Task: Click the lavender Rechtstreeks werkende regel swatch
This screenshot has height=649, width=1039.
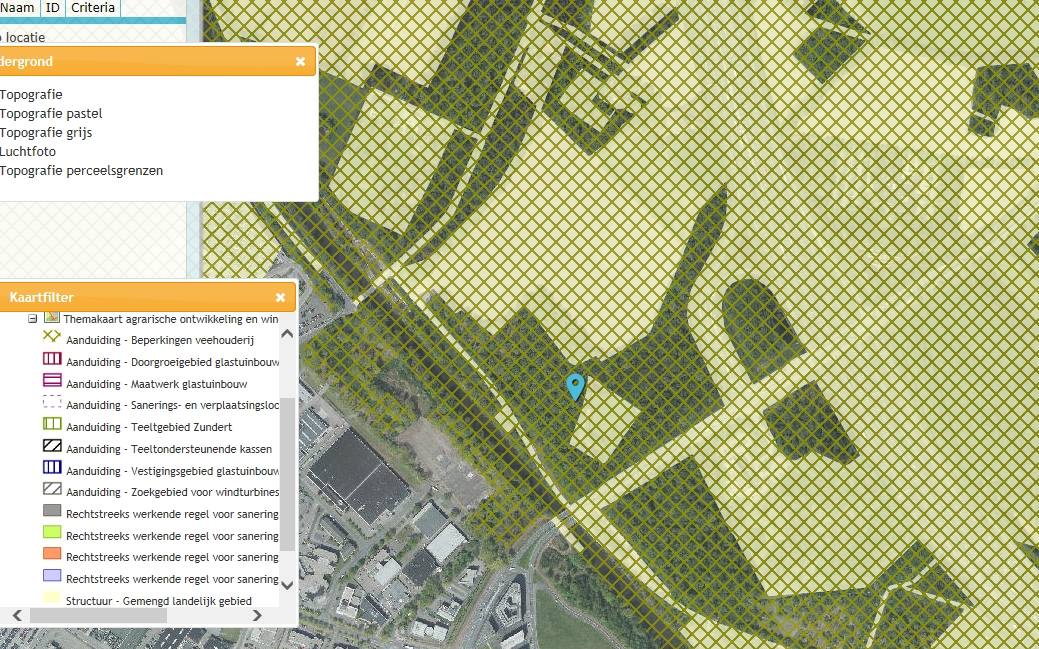Action: click(52, 576)
